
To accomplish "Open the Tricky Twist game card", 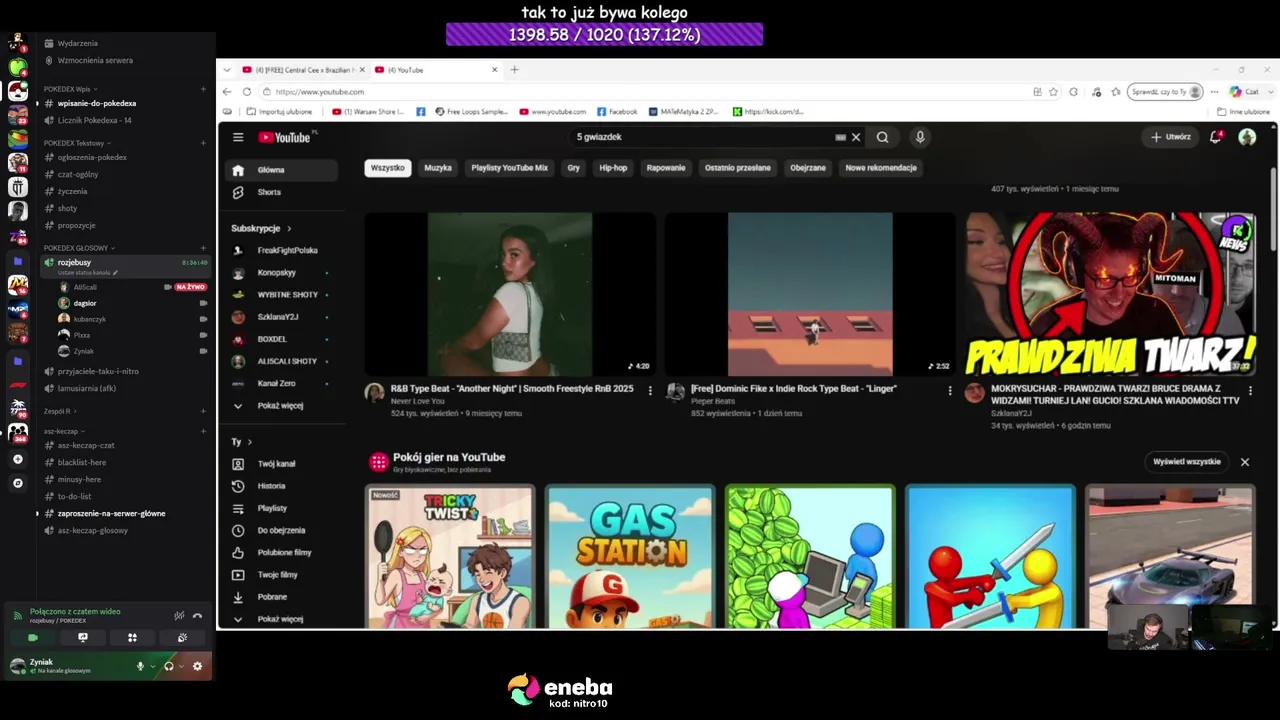I will click(x=450, y=557).
